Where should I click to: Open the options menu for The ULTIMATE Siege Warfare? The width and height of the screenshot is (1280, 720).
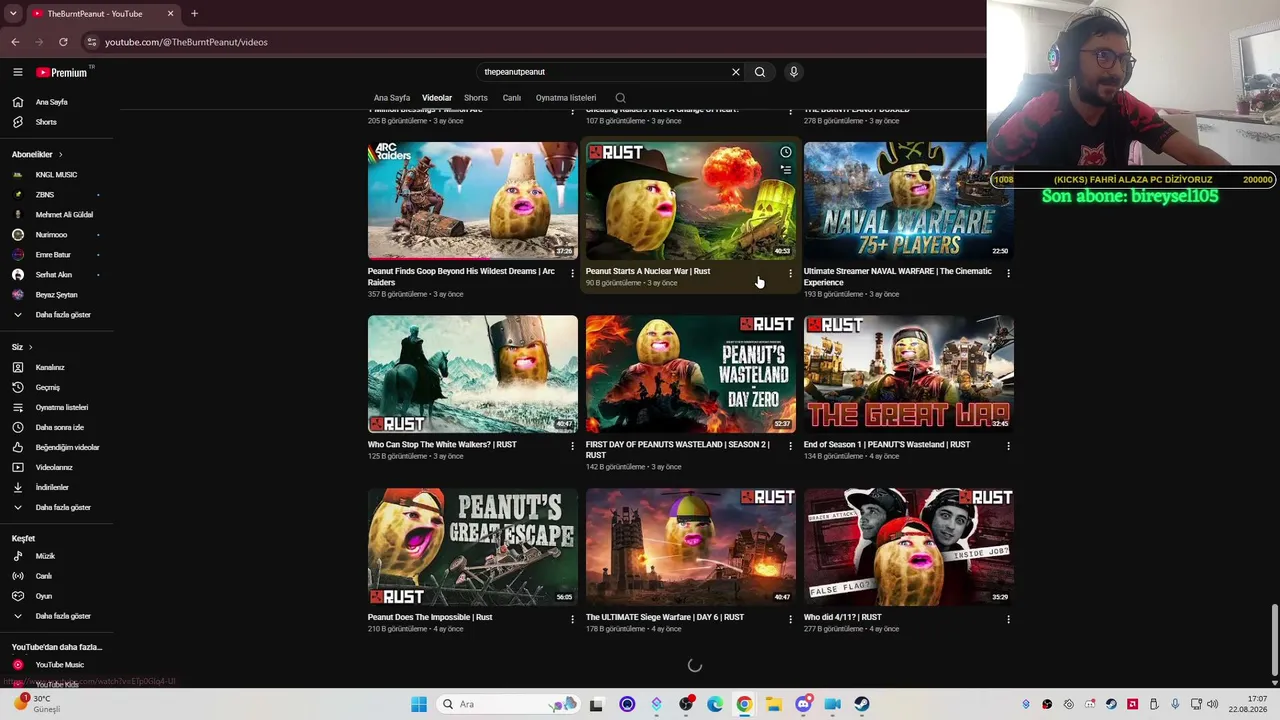click(x=790, y=619)
